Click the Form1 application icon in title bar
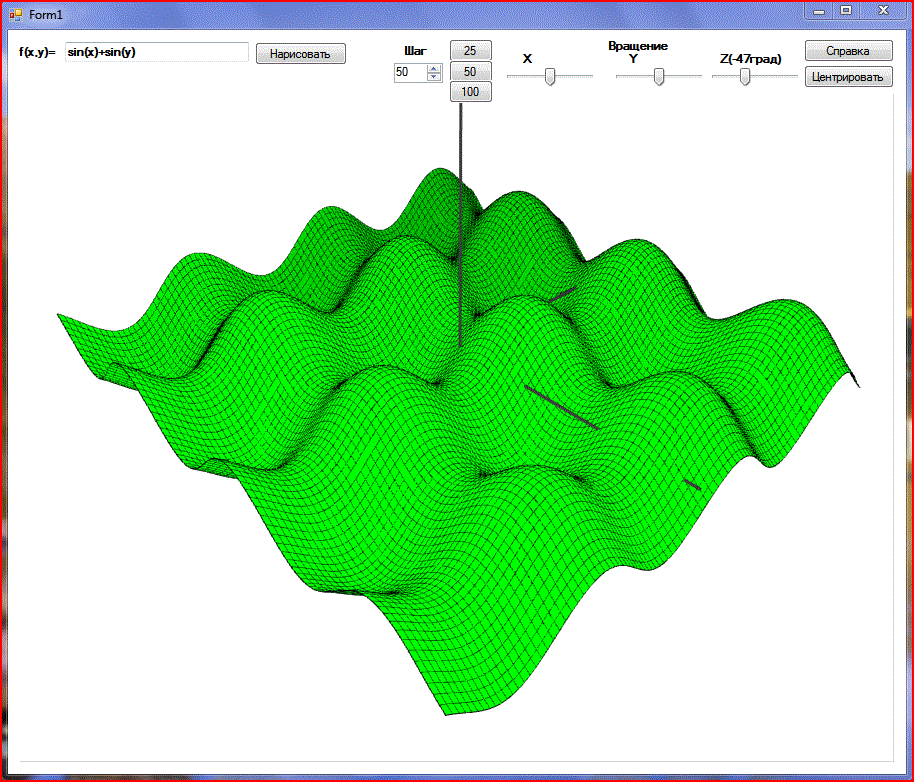This screenshot has width=914, height=782. click(15, 14)
